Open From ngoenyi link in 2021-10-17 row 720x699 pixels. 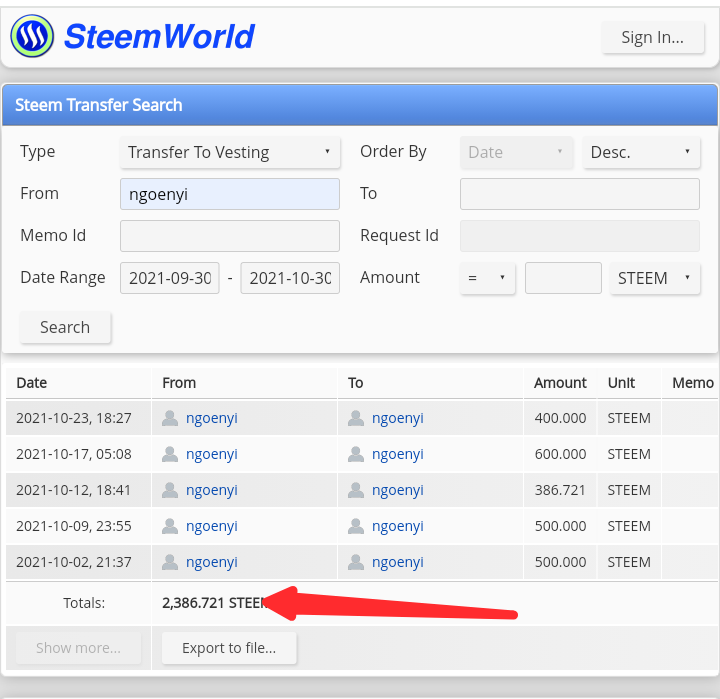(x=212, y=454)
